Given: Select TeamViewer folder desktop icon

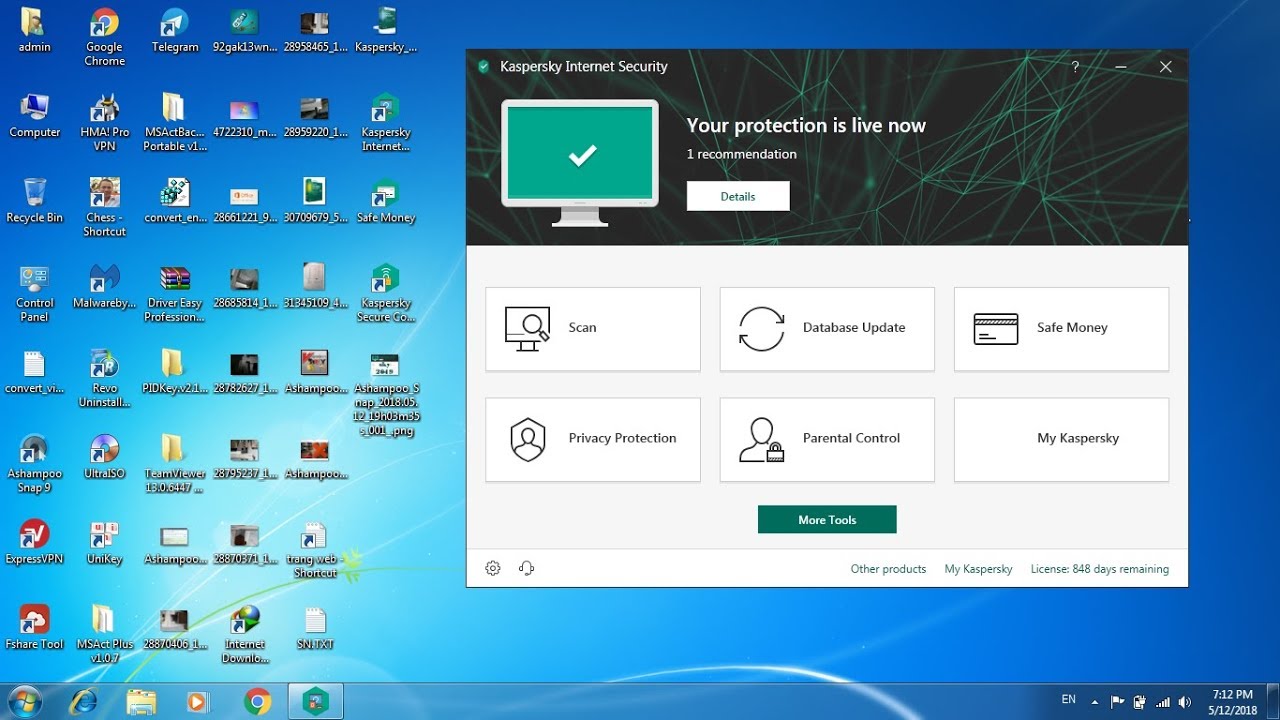Looking at the screenshot, I should tap(175, 464).
